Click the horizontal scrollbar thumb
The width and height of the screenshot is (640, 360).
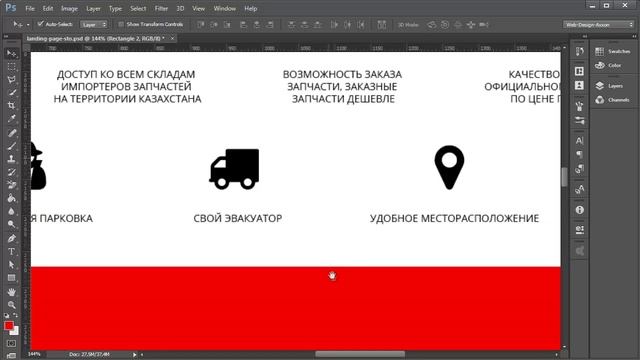tap(360, 354)
